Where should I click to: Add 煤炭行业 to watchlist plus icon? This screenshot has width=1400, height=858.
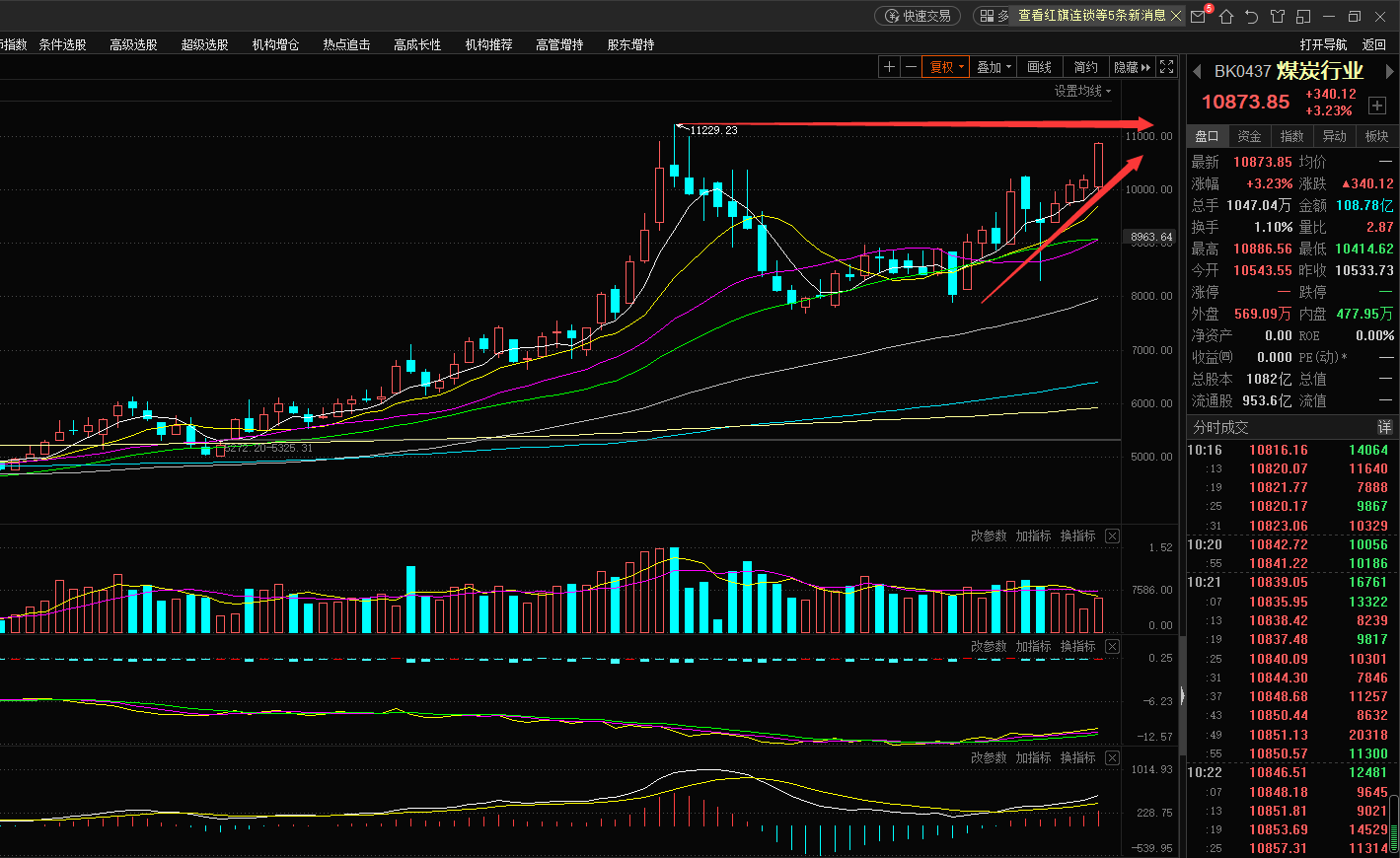(1377, 105)
